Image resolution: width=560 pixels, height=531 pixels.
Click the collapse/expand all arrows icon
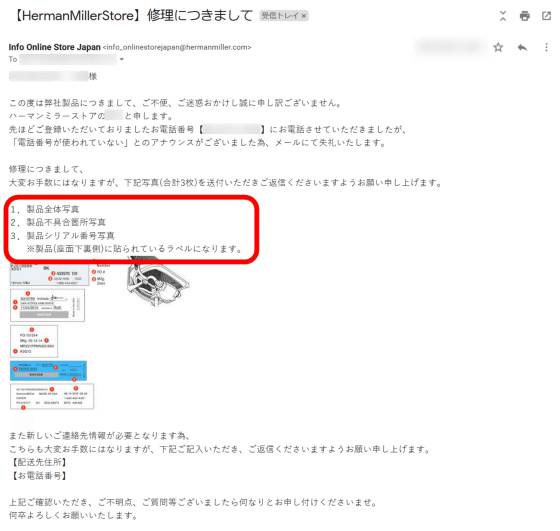tap(503, 16)
